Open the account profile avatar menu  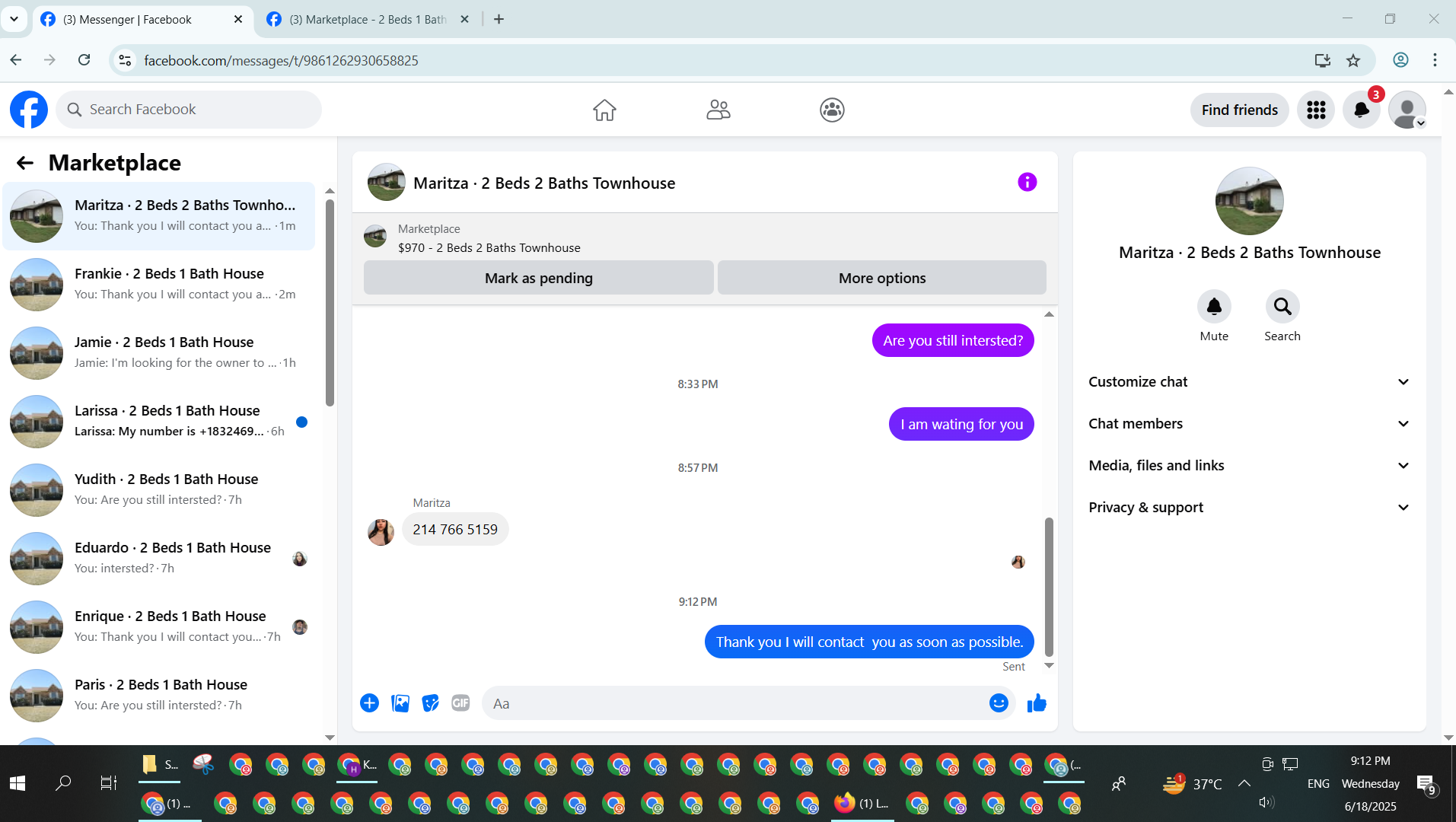point(1407,110)
